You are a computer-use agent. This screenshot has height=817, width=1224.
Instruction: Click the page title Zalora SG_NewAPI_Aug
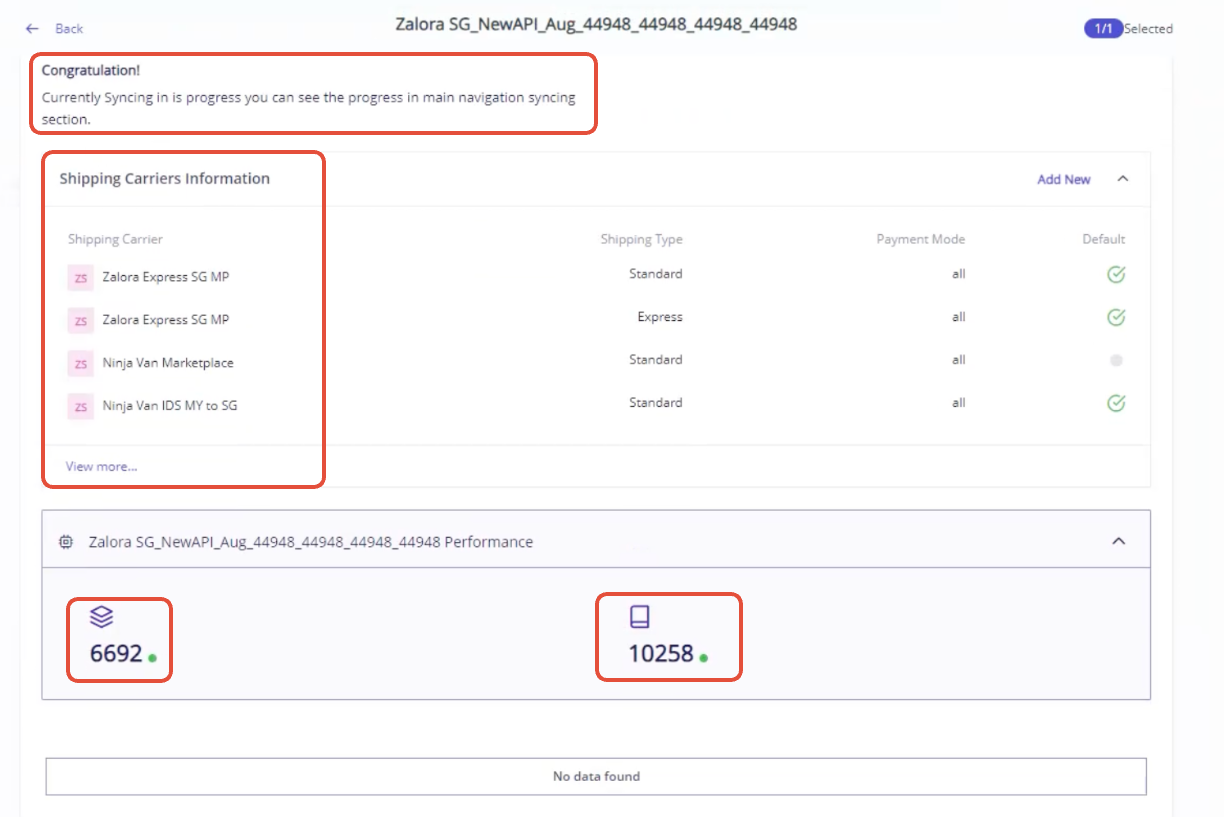click(x=596, y=24)
